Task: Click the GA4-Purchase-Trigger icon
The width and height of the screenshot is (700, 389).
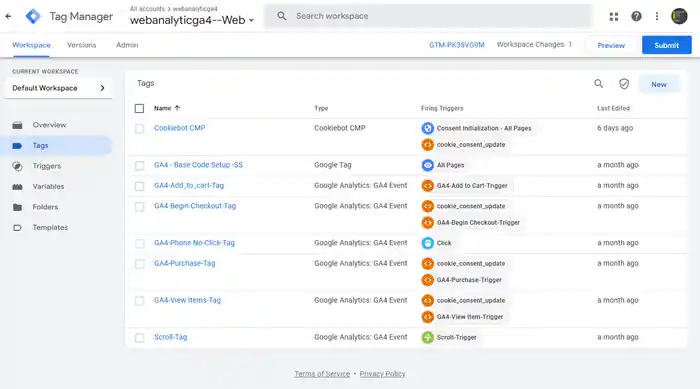Action: 428,280
